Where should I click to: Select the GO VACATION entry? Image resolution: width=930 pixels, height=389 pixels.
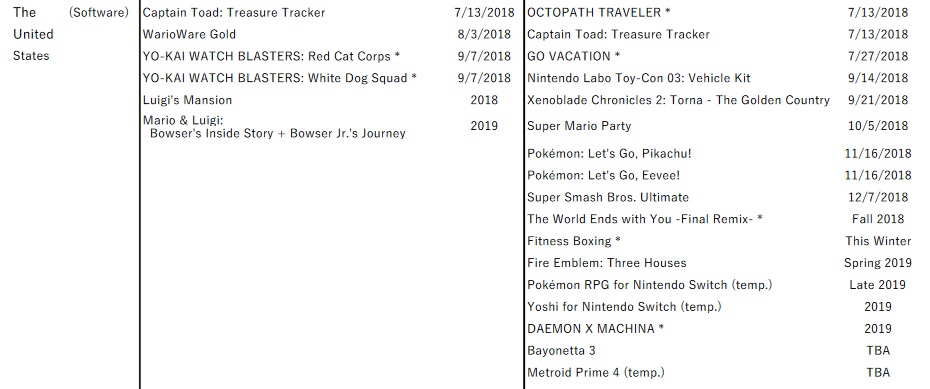(x=574, y=56)
